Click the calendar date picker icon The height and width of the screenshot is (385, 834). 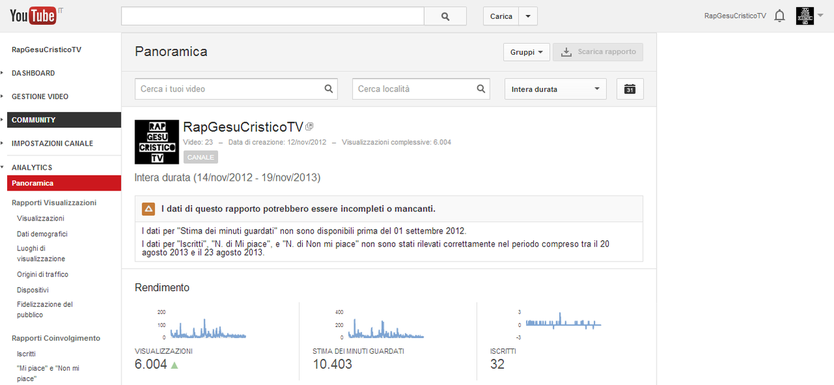click(x=630, y=89)
